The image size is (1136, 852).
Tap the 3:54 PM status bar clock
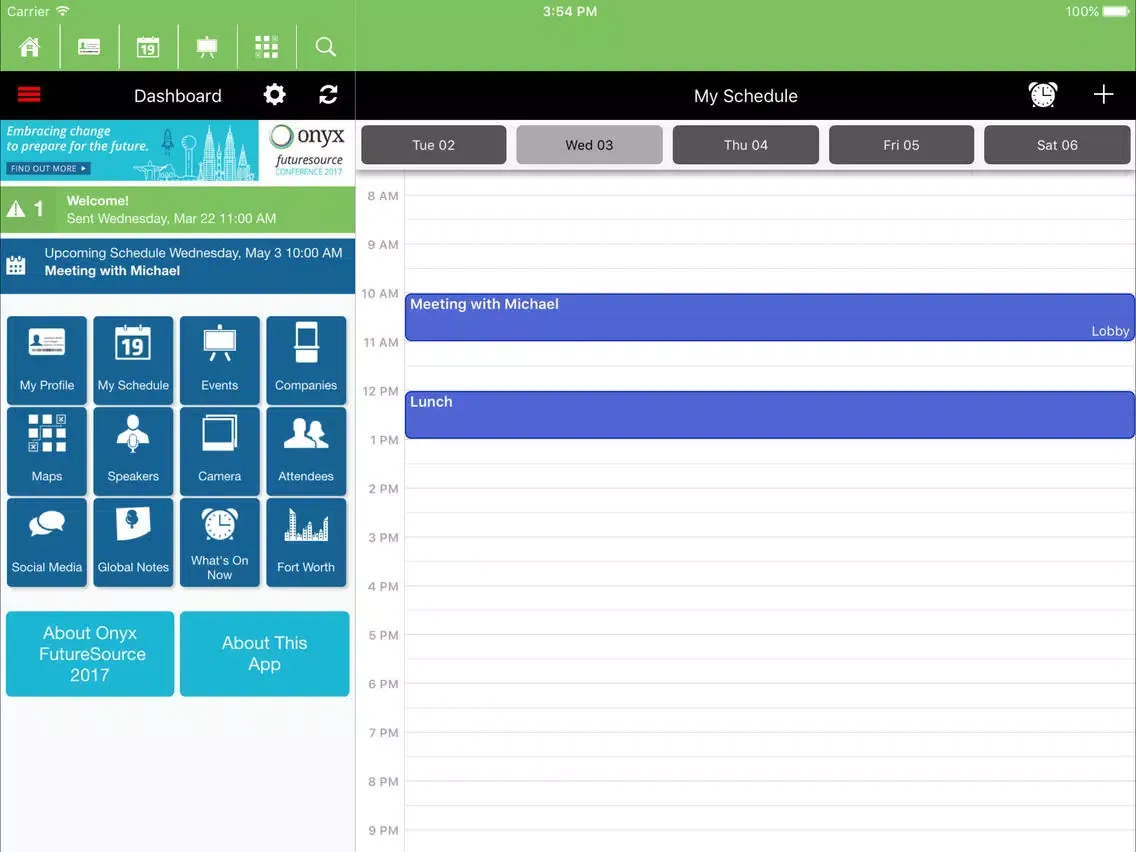pyautogui.click(x=570, y=12)
